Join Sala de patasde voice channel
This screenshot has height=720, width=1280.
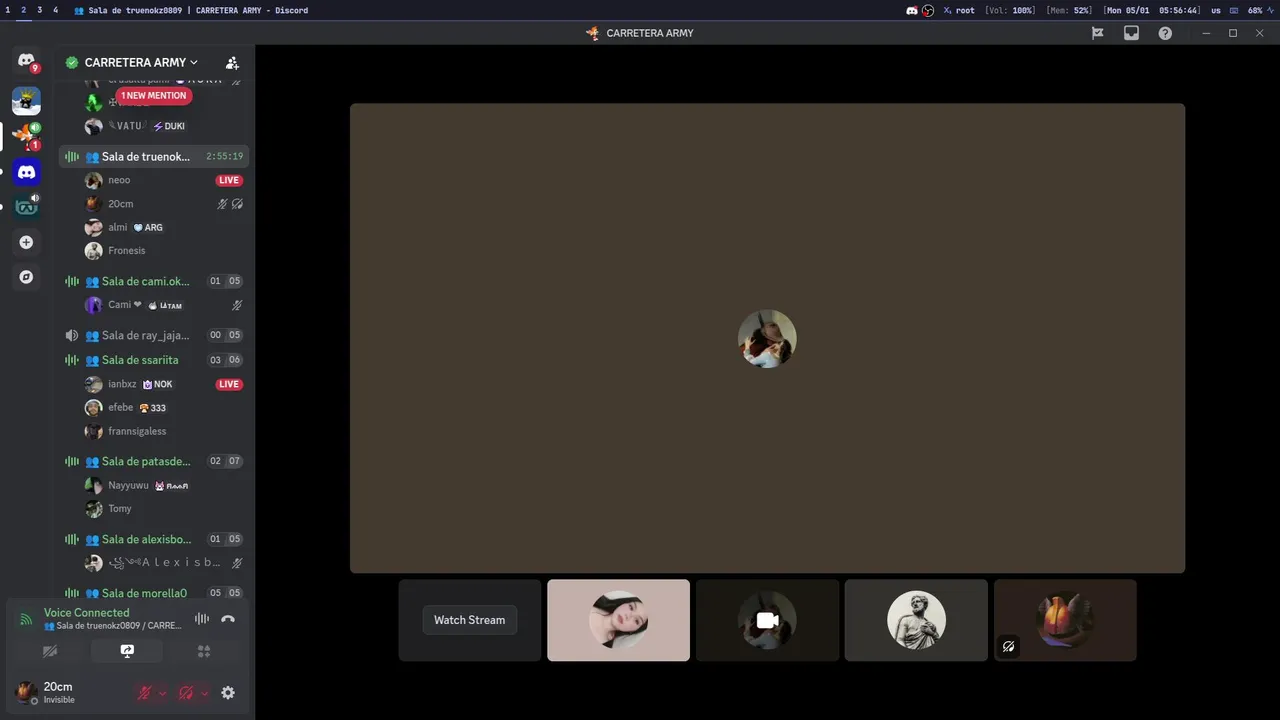tap(154, 461)
